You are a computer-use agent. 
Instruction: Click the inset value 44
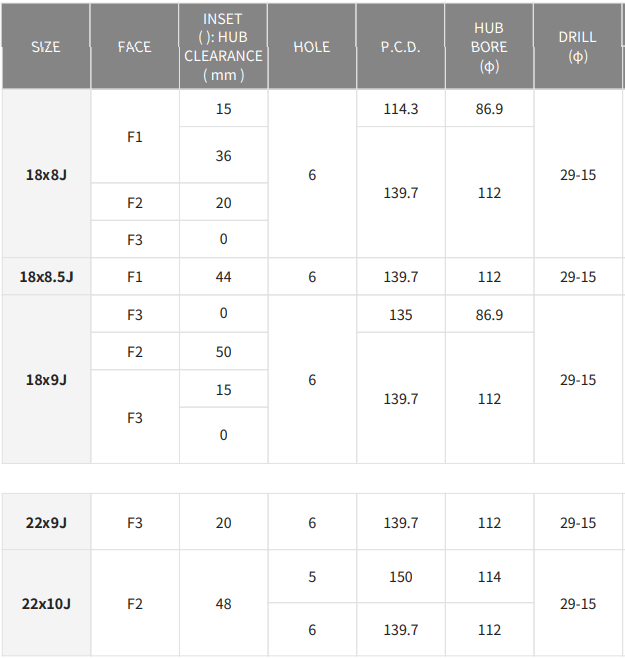[223, 277]
